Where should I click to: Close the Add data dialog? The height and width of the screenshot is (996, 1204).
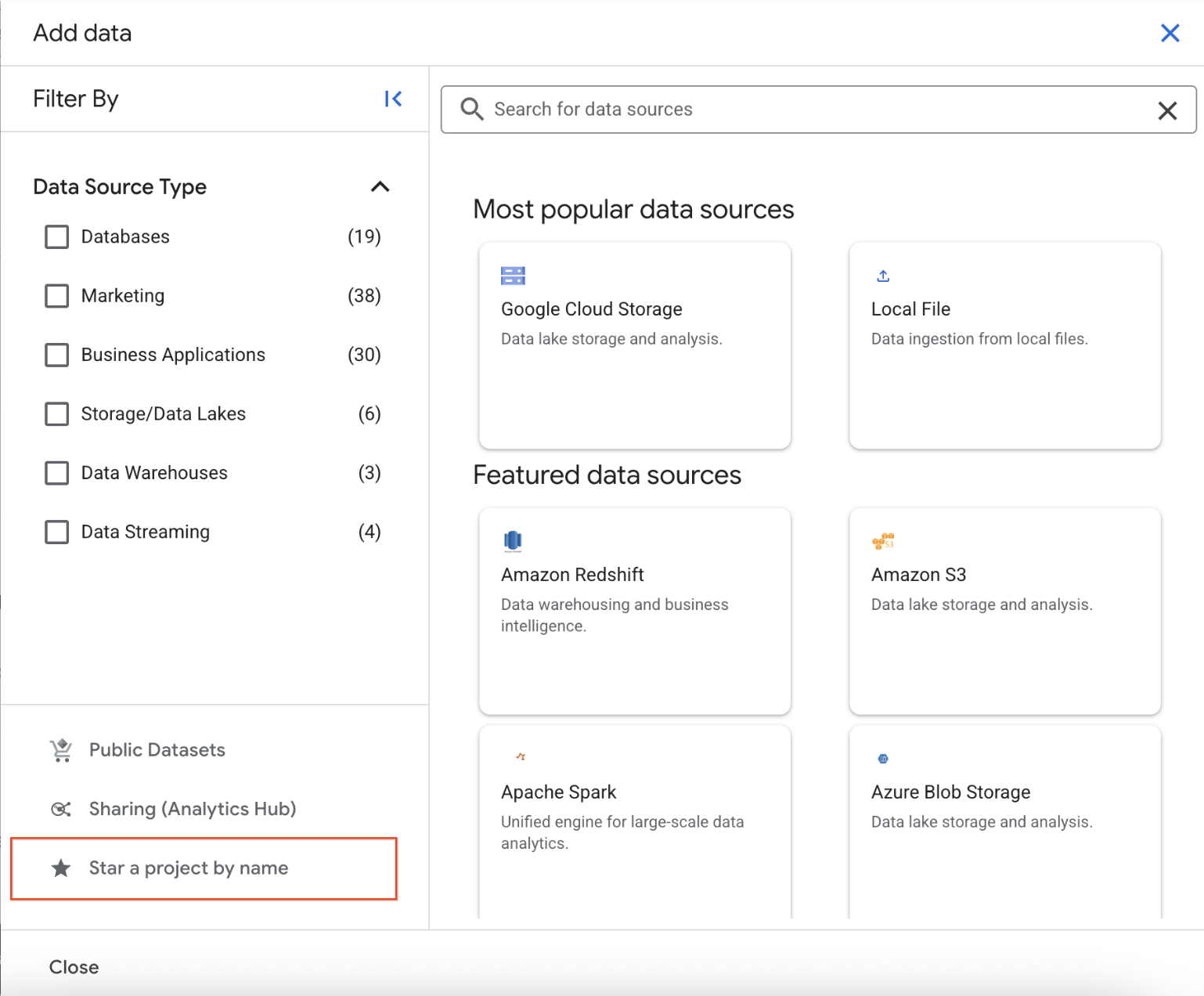tap(1170, 33)
